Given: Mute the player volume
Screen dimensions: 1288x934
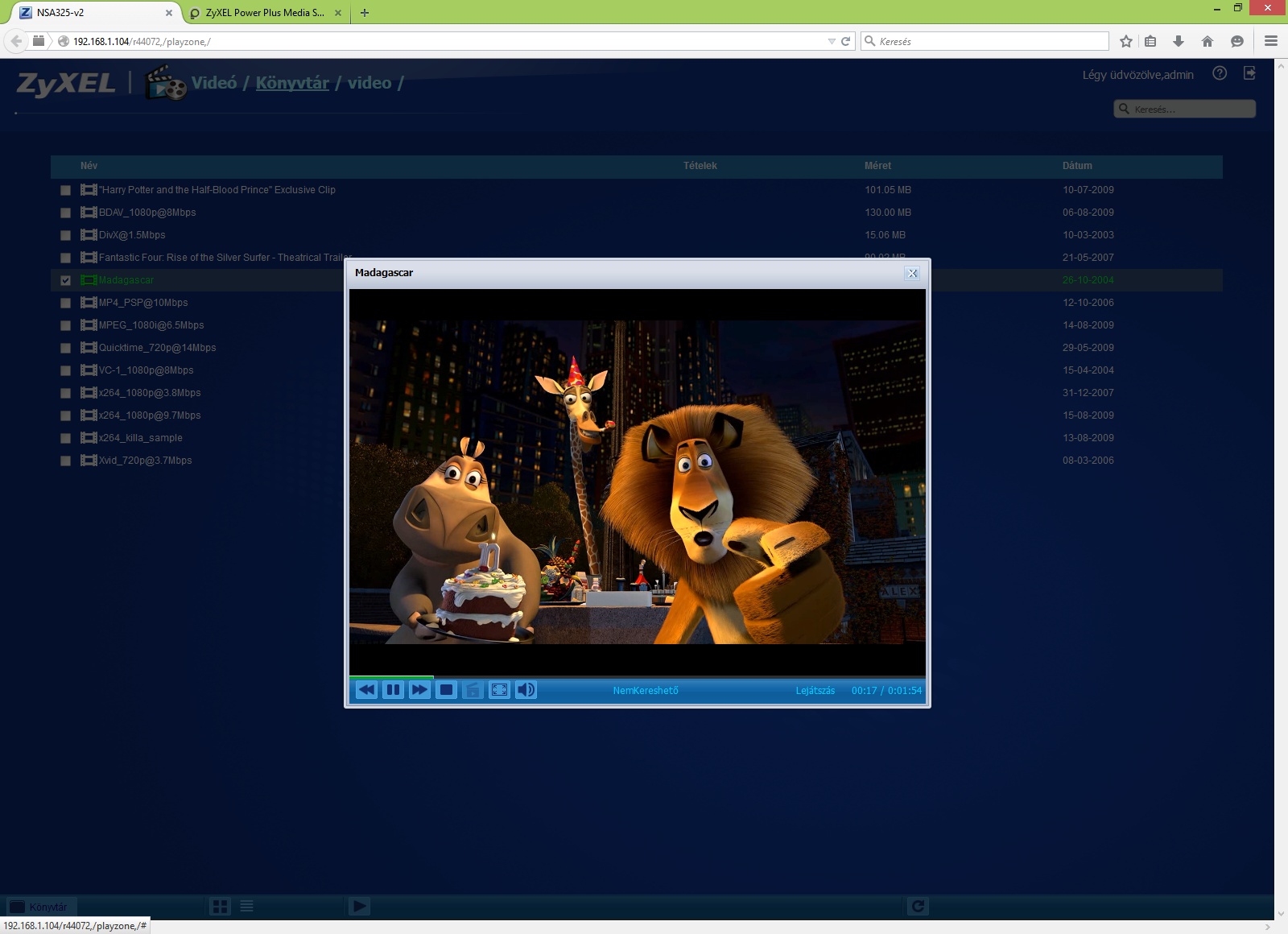Looking at the screenshot, I should pyautogui.click(x=526, y=690).
